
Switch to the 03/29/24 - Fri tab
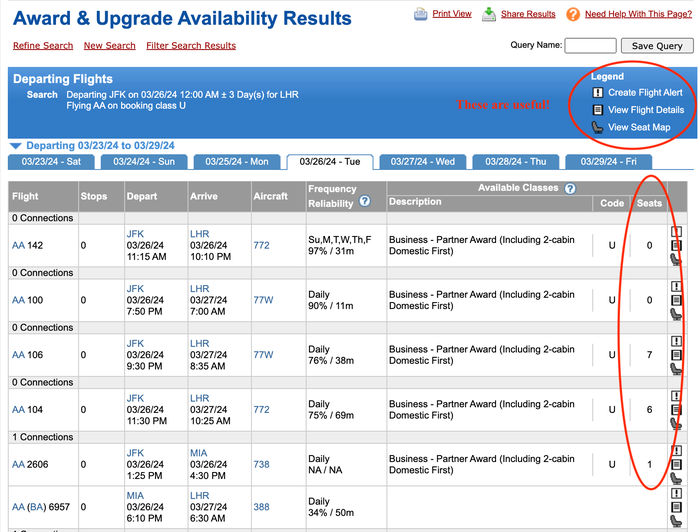pyautogui.click(x=608, y=162)
